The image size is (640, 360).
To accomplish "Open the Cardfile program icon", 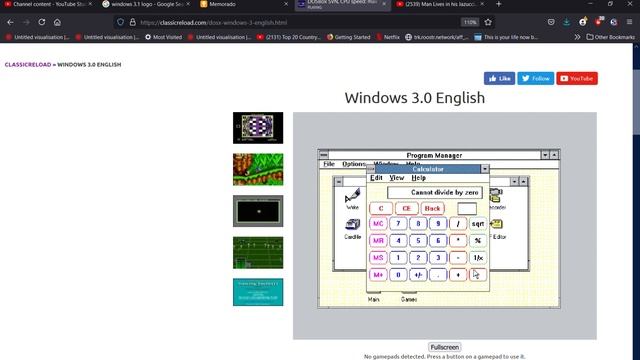I will [x=352, y=229].
